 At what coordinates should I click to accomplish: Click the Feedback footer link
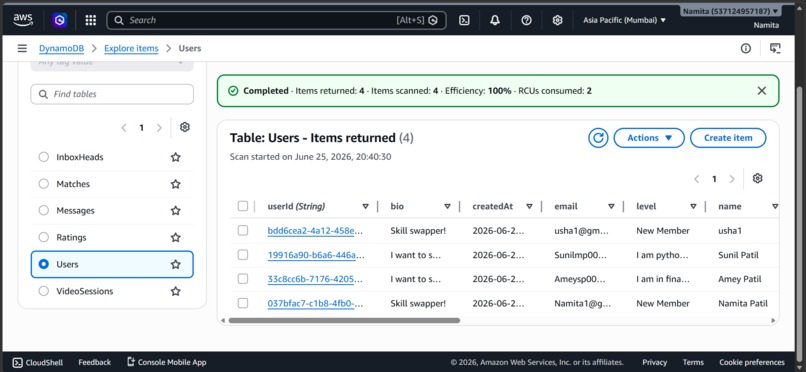pos(95,362)
